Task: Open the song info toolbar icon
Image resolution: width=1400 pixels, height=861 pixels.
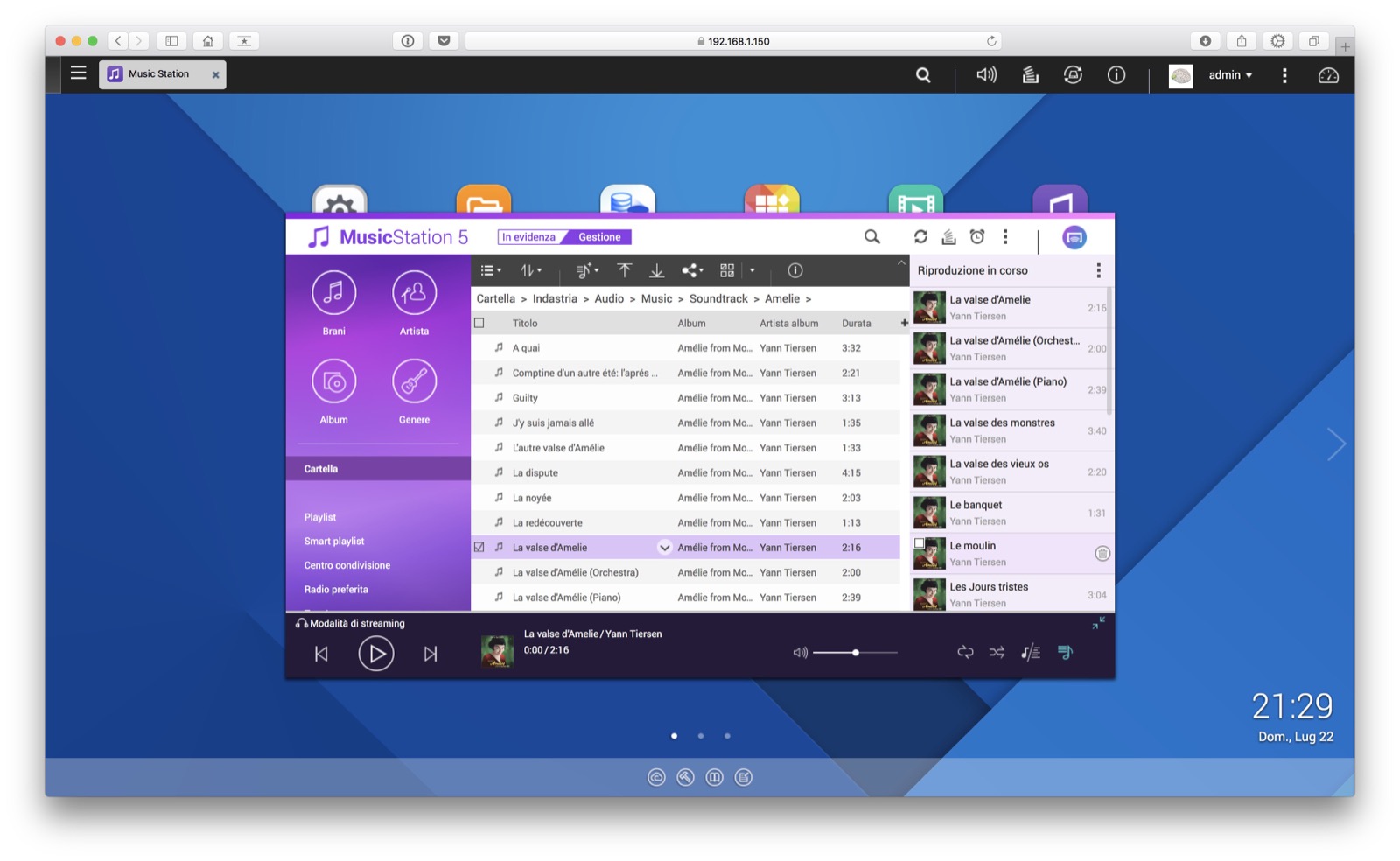Action: tap(794, 270)
